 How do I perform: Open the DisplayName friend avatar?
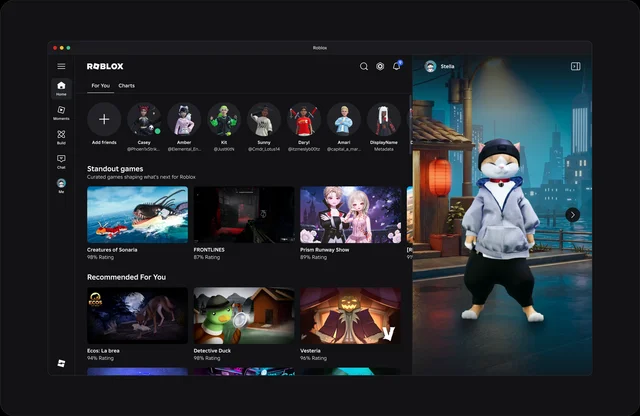[x=384, y=119]
